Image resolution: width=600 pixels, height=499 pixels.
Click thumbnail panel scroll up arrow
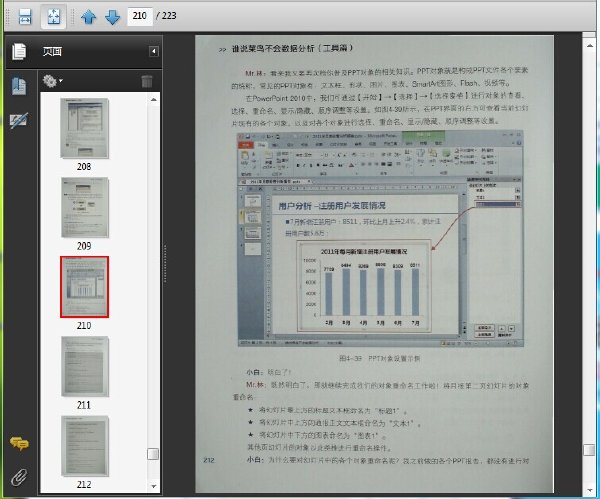click(153, 99)
